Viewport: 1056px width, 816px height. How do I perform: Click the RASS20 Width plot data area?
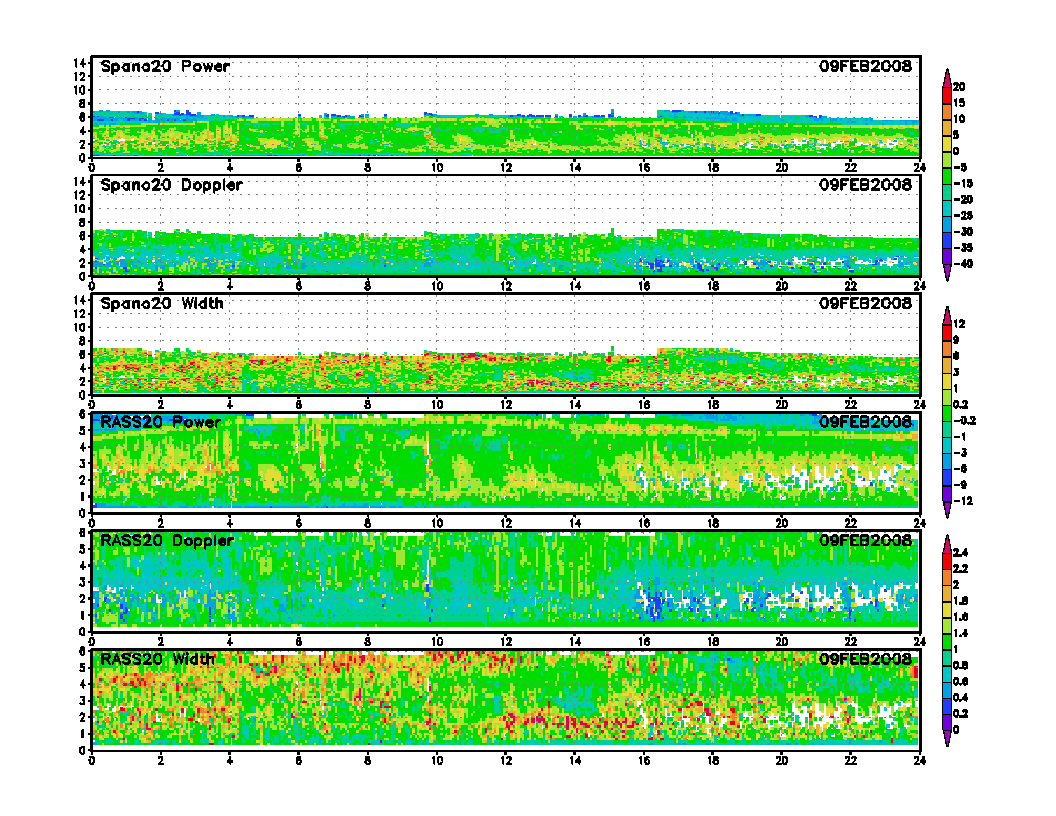click(x=506, y=700)
